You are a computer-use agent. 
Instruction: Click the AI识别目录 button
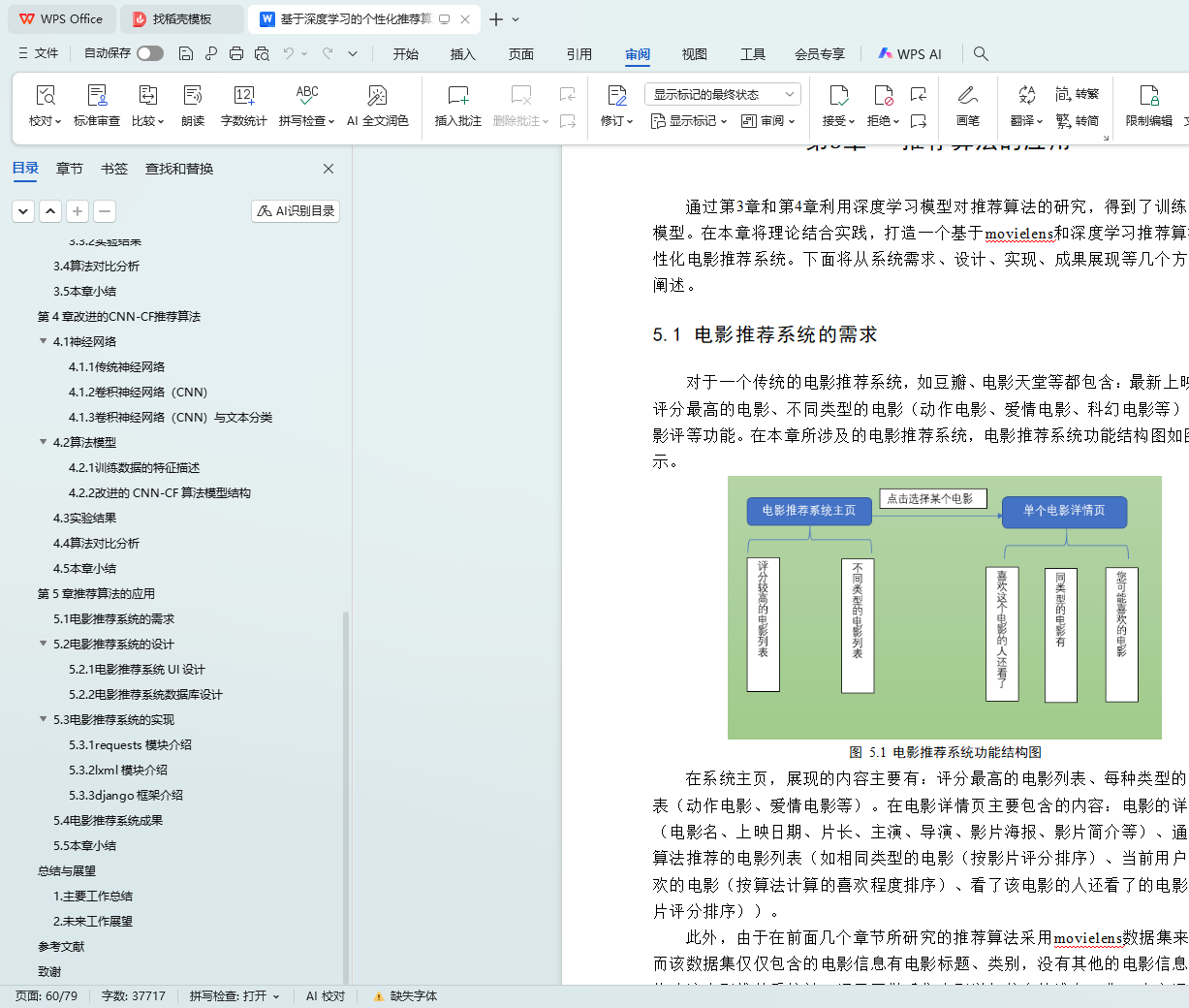[296, 211]
